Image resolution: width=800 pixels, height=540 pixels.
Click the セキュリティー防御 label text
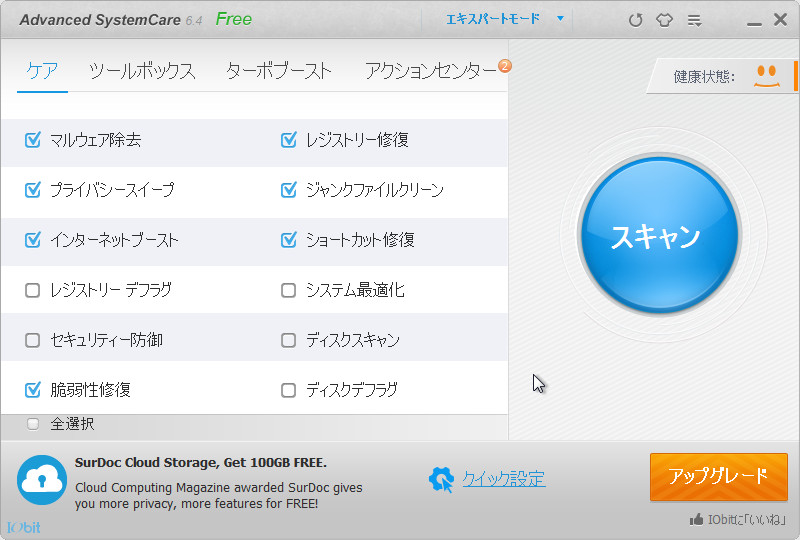[x=106, y=340]
